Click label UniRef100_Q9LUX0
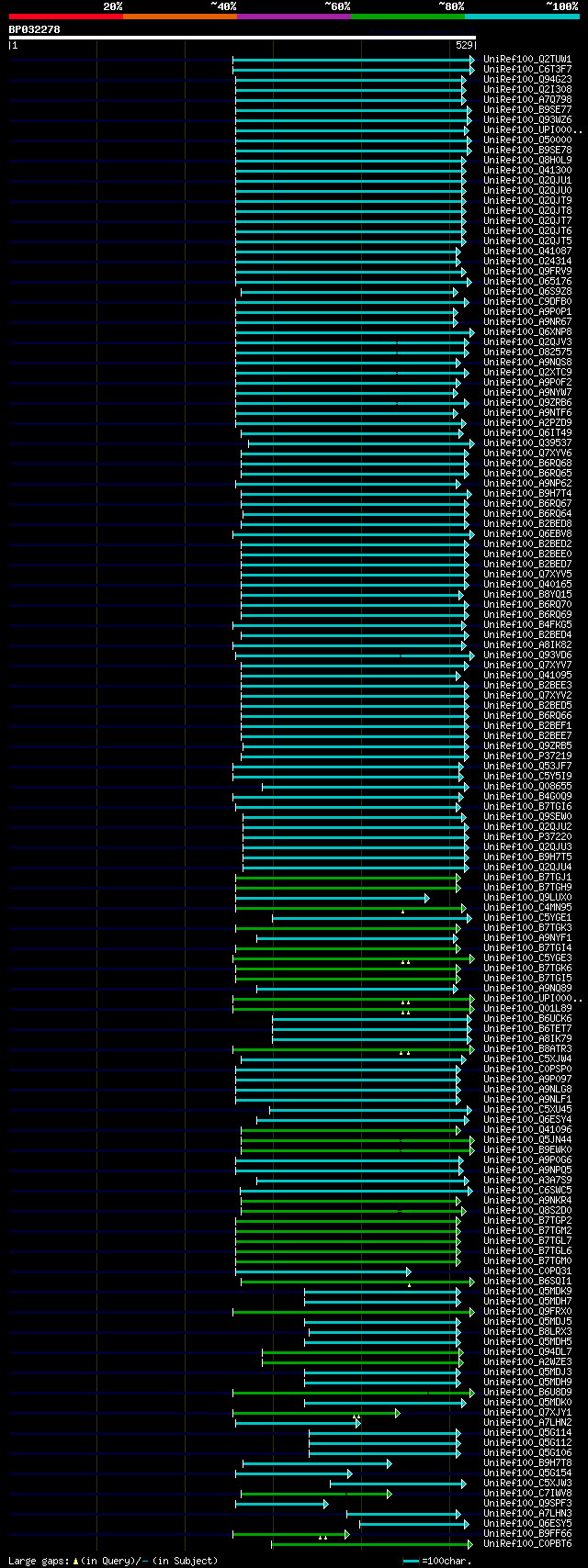The height and width of the screenshot is (1568, 588). click(527, 897)
